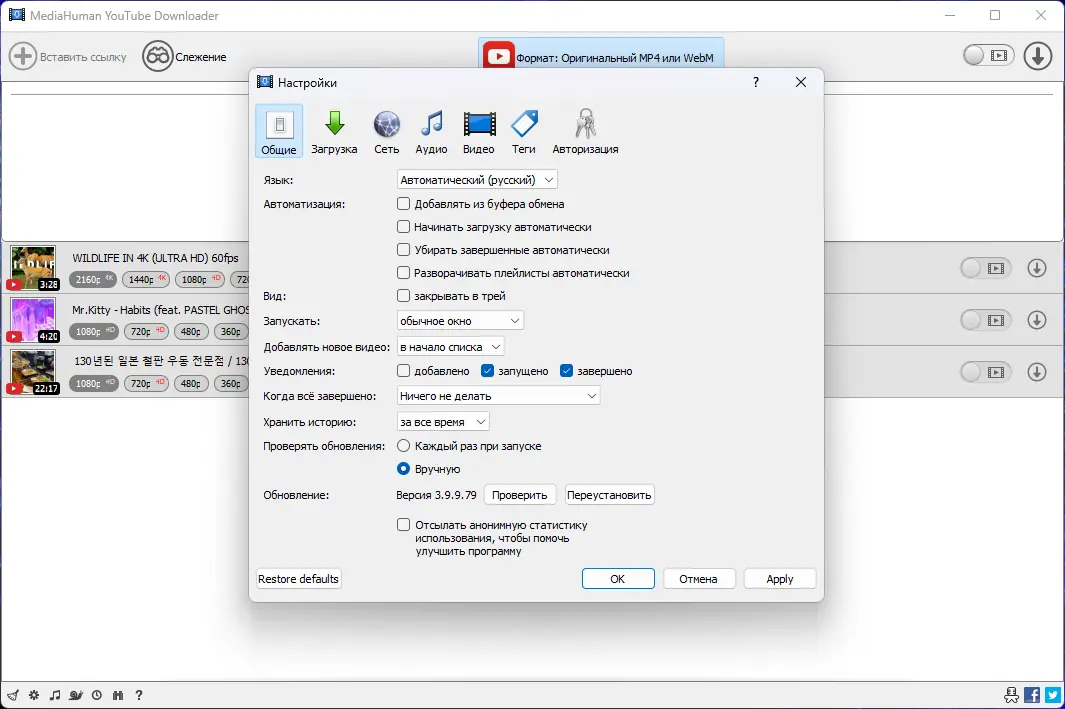Start download for Mr.Kitty - Habits row
The image size is (1065, 709).
click(1036, 320)
